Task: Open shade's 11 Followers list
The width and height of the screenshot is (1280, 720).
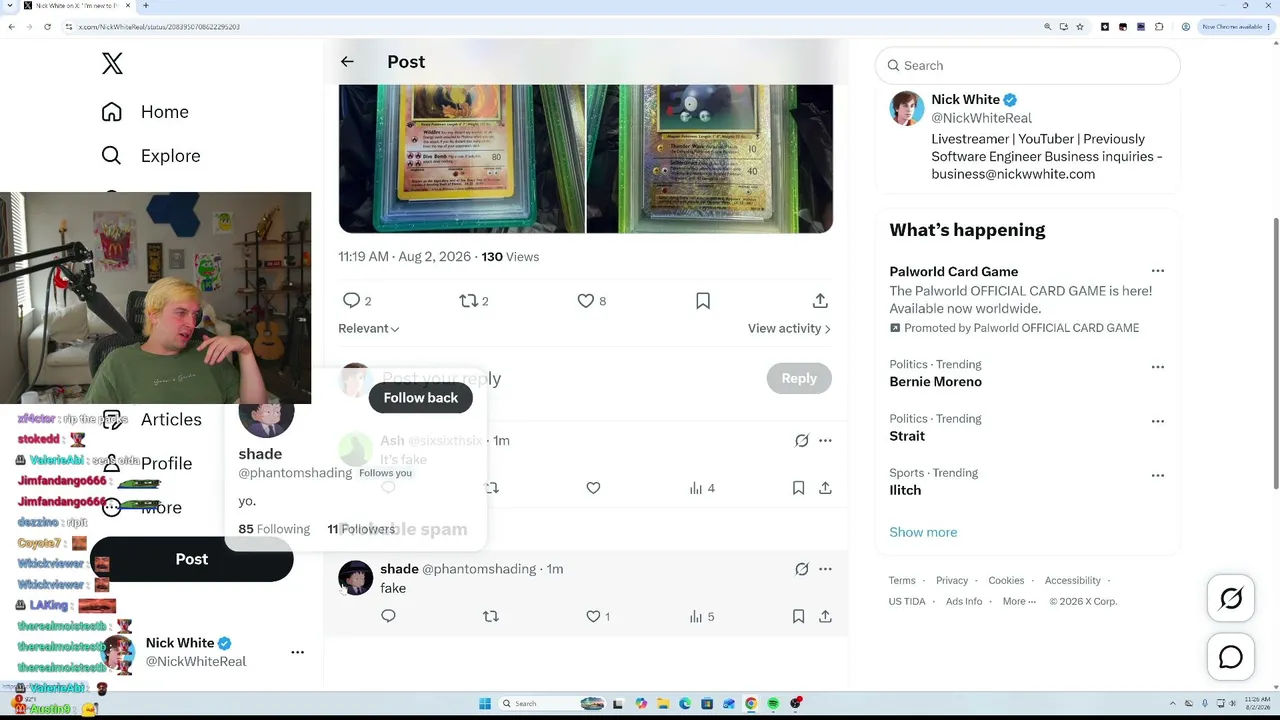Action: click(361, 529)
